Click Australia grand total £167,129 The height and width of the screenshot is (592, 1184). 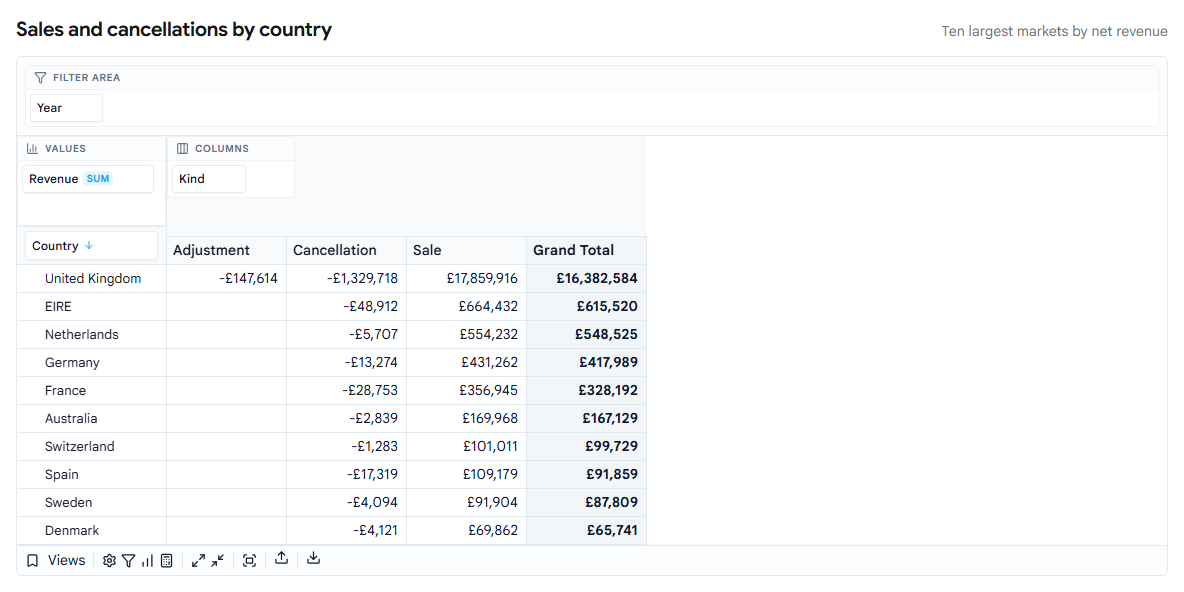point(587,418)
